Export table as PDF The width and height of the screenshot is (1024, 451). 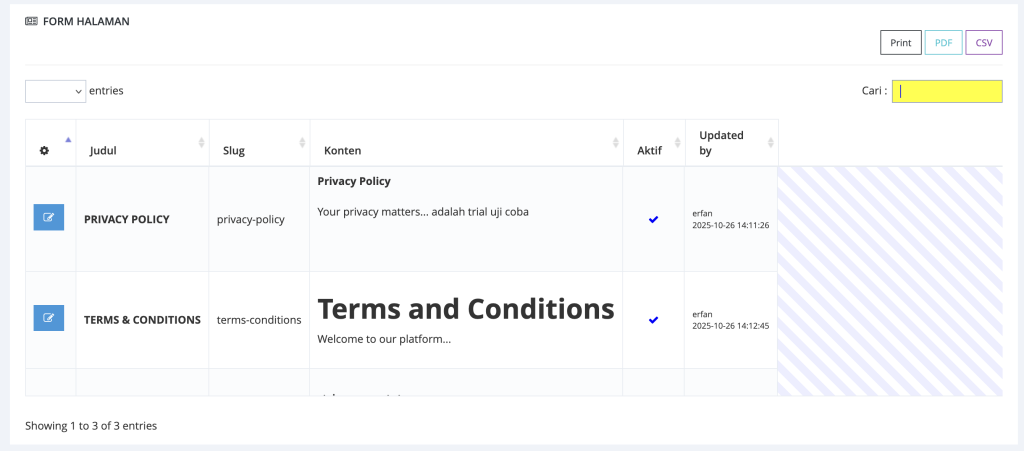[943, 43]
